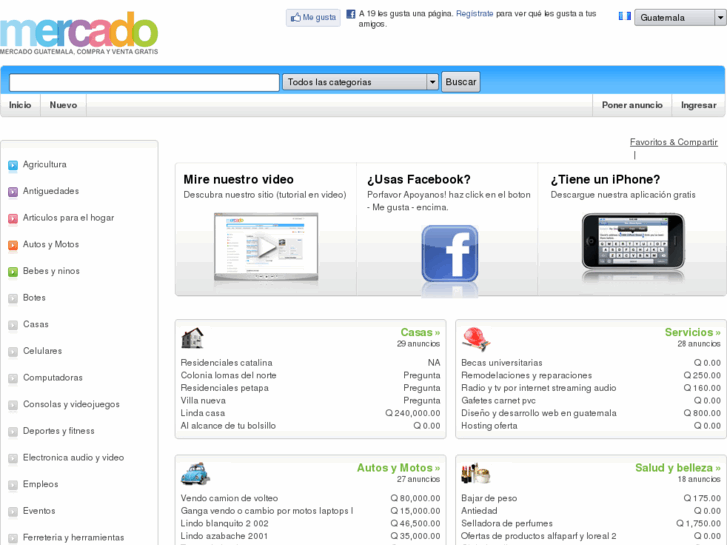The image size is (727, 545).
Task: Open the Vendo camion de volteo listing
Action: pyautogui.click(x=229, y=498)
